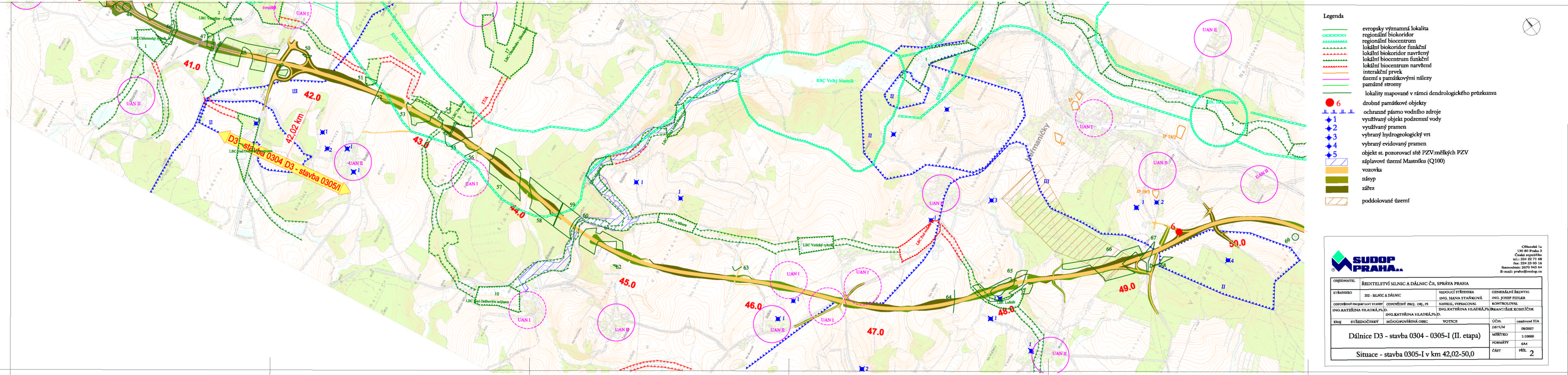Click the násyp olive color swatch
This screenshot has width=1568, height=375.
(x=1337, y=180)
